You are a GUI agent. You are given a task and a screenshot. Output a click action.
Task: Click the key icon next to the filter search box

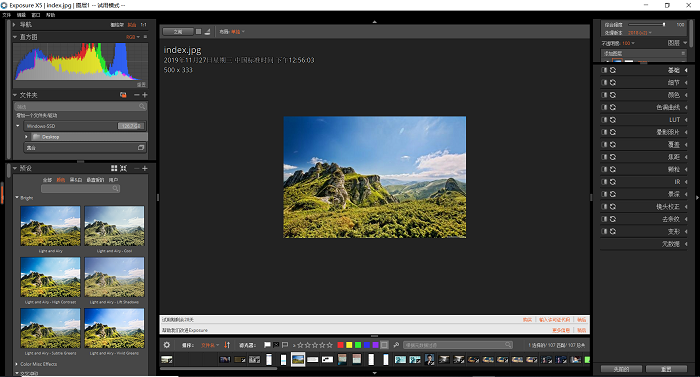396,345
